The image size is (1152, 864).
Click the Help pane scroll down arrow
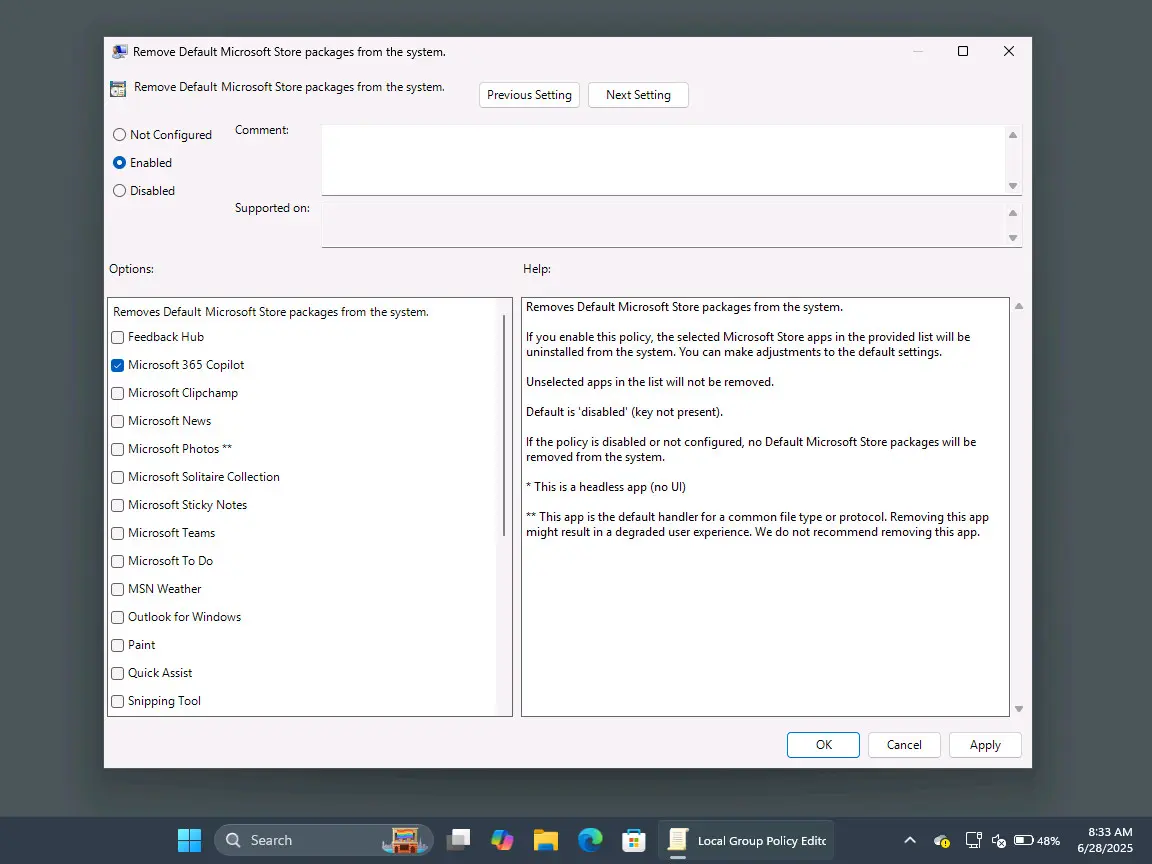coord(1019,709)
